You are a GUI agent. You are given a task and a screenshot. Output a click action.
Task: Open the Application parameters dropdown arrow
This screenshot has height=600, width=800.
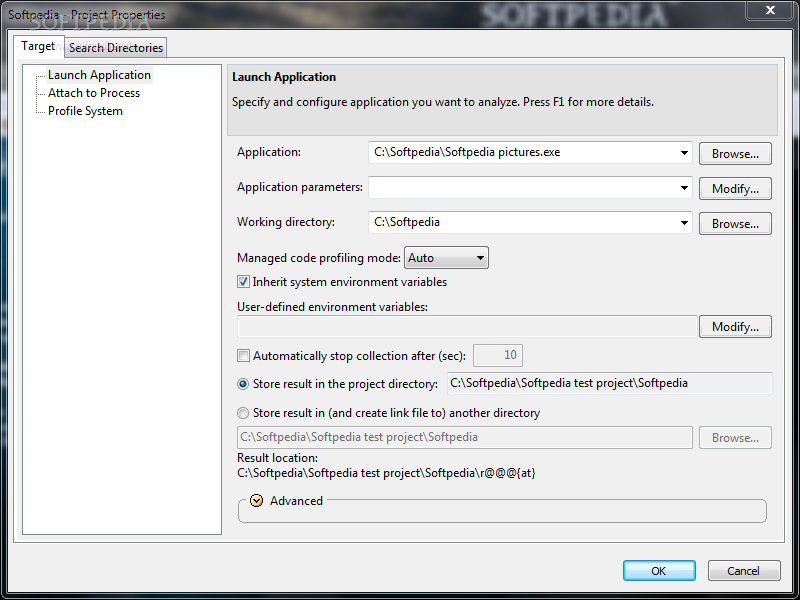click(684, 188)
